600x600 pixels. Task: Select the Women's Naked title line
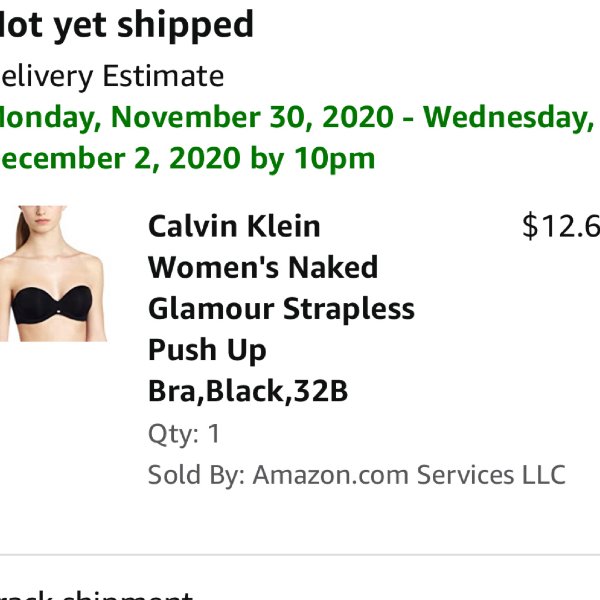point(263,267)
